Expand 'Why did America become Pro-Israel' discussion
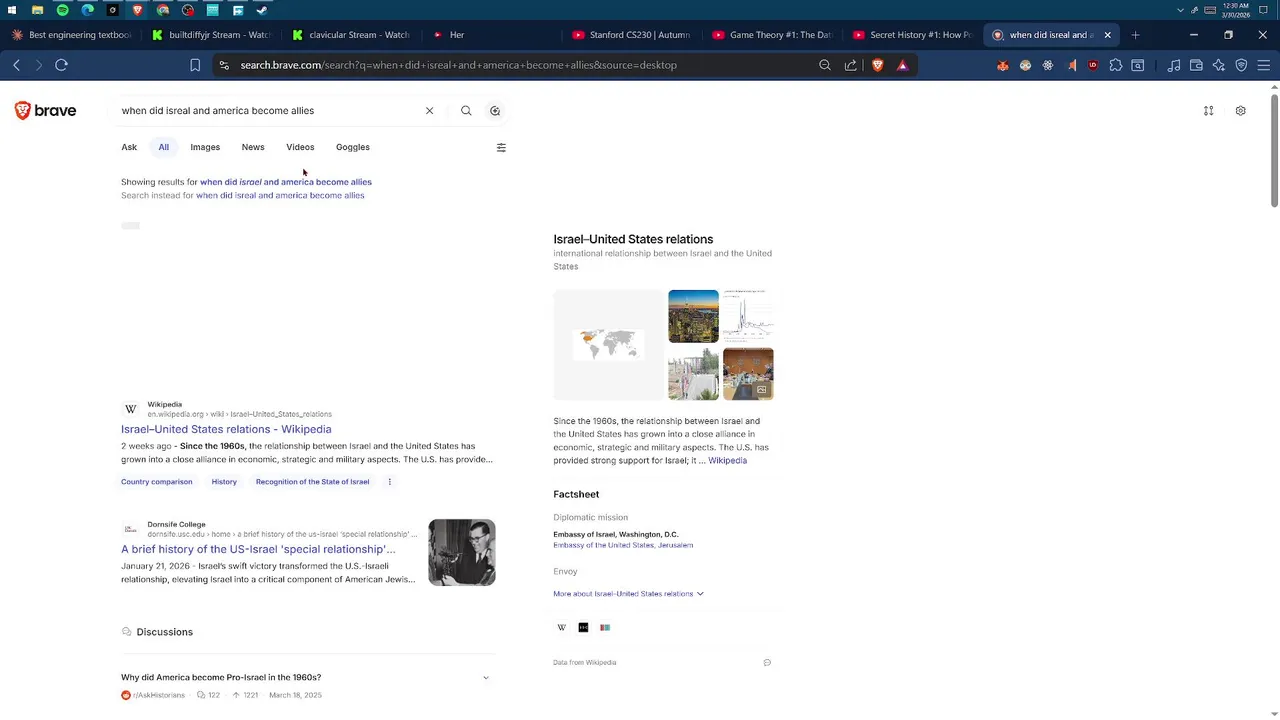The width and height of the screenshot is (1280, 720). pyautogui.click(x=486, y=678)
